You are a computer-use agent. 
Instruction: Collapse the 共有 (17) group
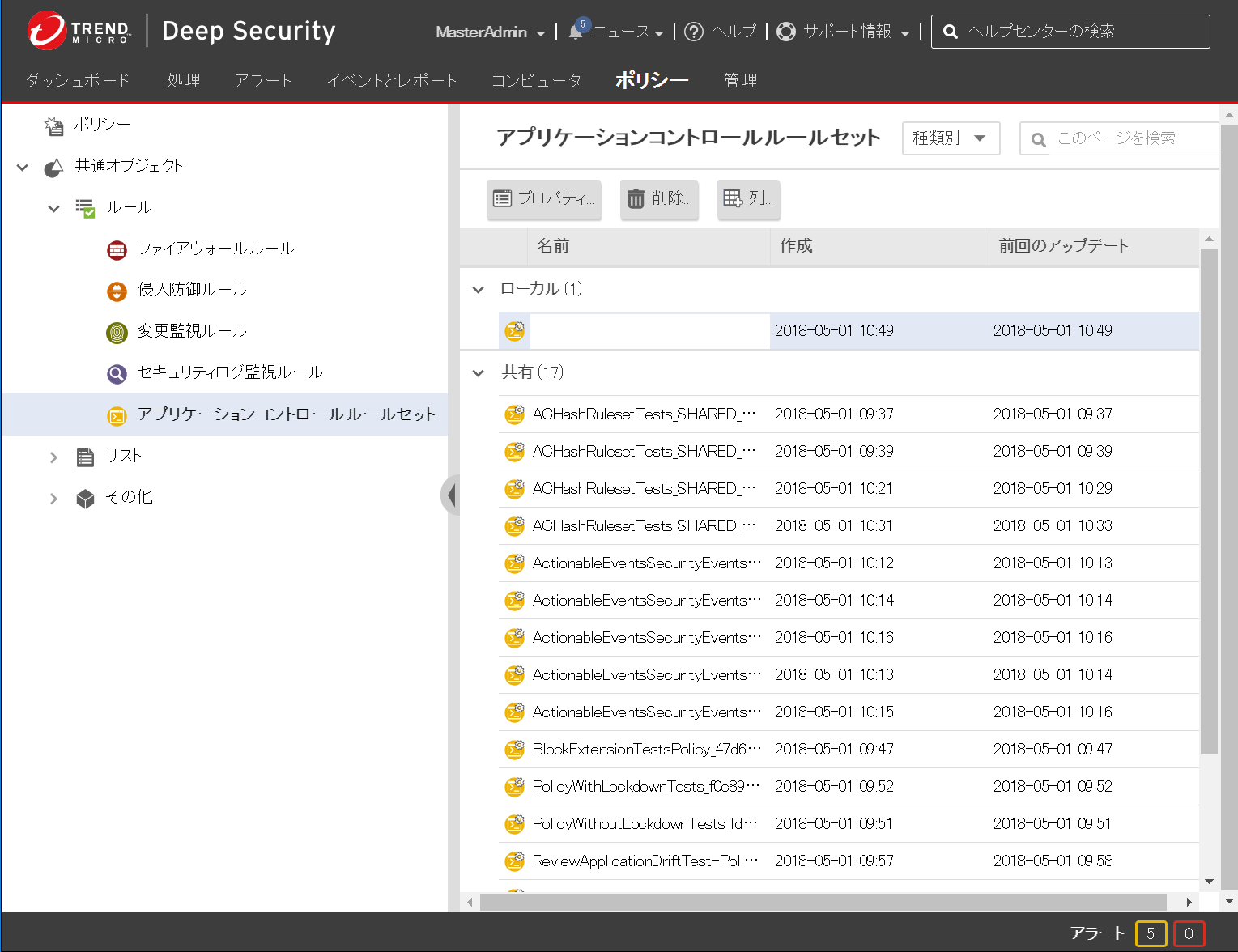(x=479, y=373)
